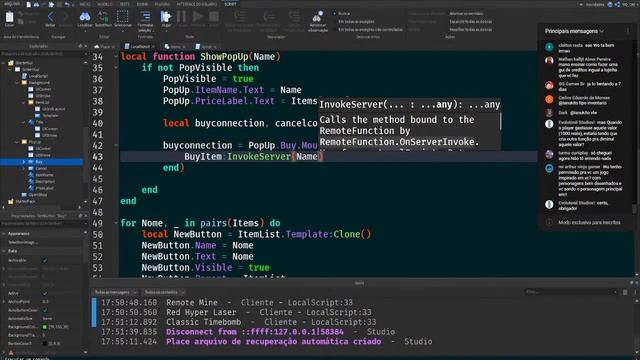Collapse the Appearance properties section
The height and width of the screenshot is (360, 640).
pyautogui.click(x=4, y=233)
